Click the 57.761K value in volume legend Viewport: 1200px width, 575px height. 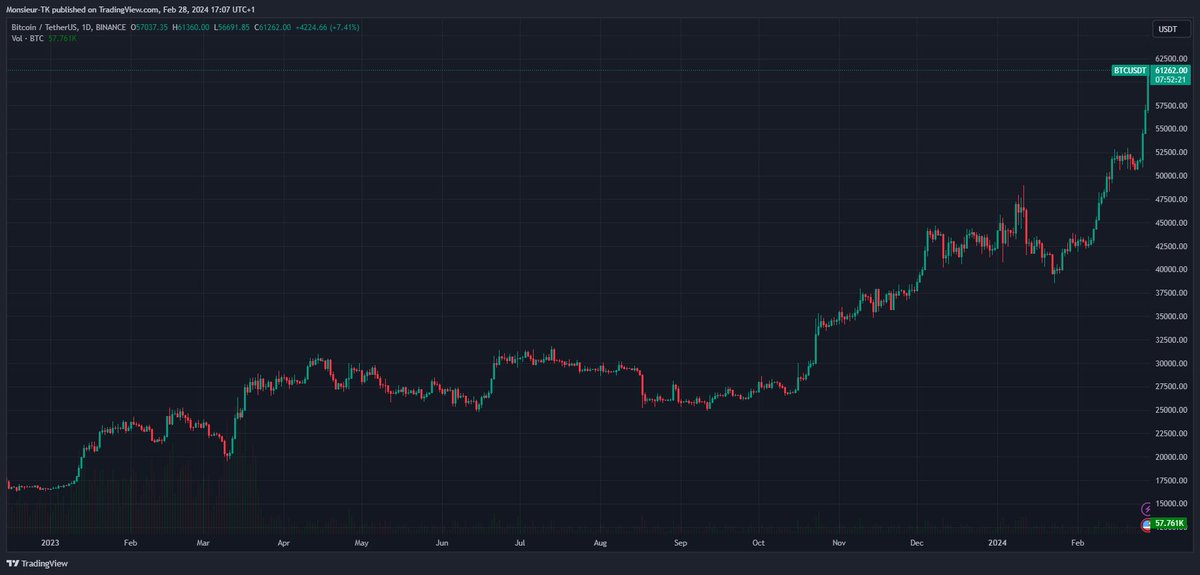point(63,37)
